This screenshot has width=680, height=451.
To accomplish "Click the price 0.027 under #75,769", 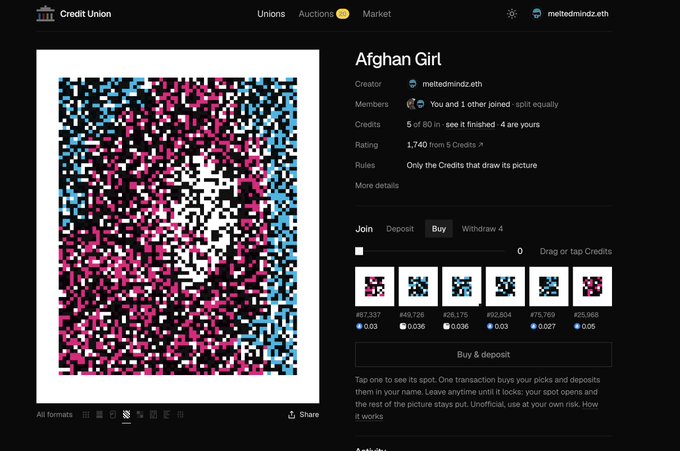I will pyautogui.click(x=543, y=326).
